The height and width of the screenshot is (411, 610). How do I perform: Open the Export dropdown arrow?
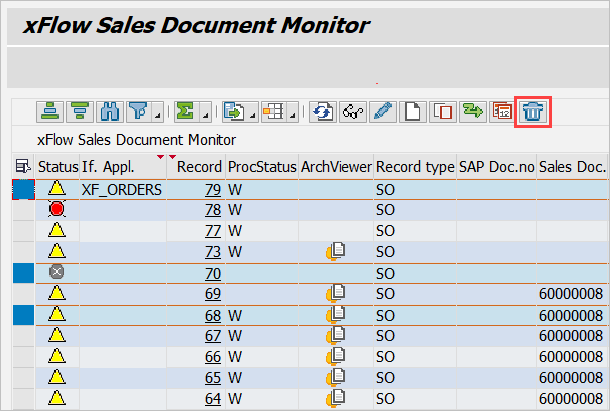(x=254, y=115)
